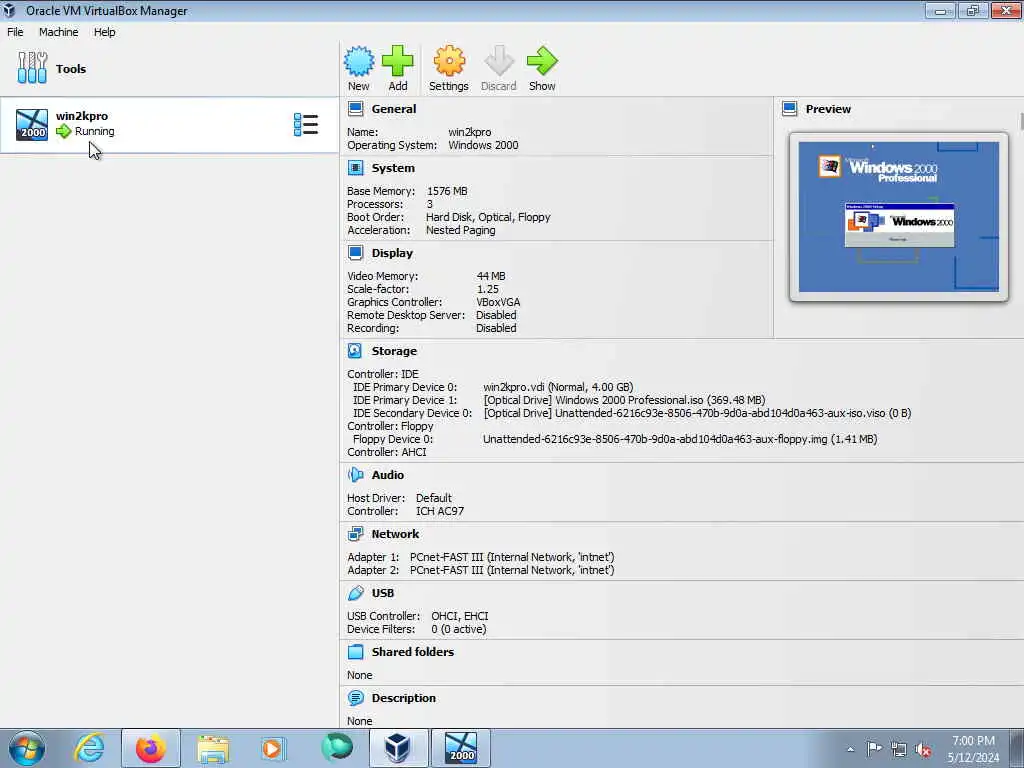The image size is (1024, 768).
Task: Click Video Memory 44 MB value
Action: pyautogui.click(x=490, y=276)
